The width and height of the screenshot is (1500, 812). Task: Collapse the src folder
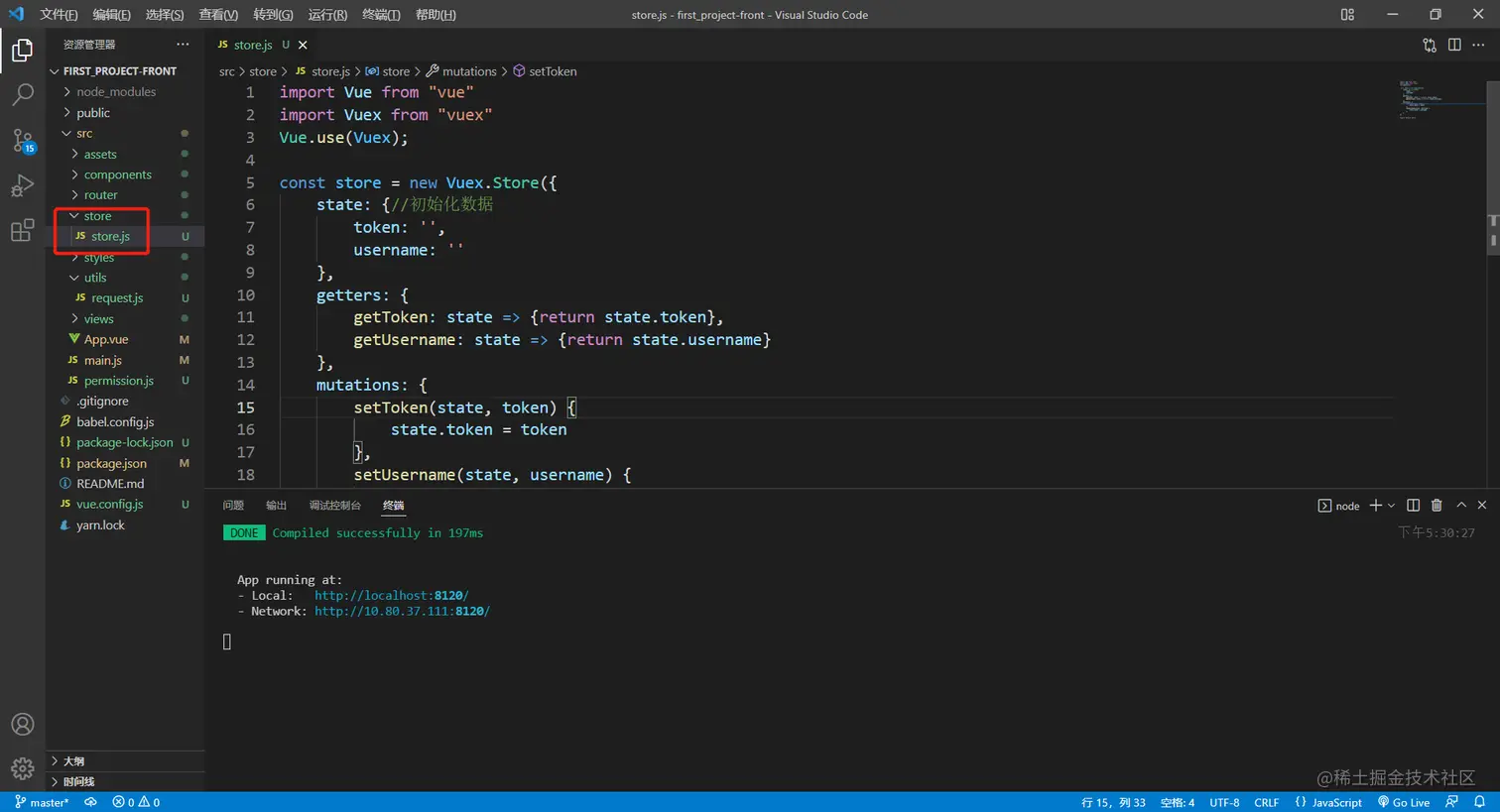pyautogui.click(x=83, y=134)
